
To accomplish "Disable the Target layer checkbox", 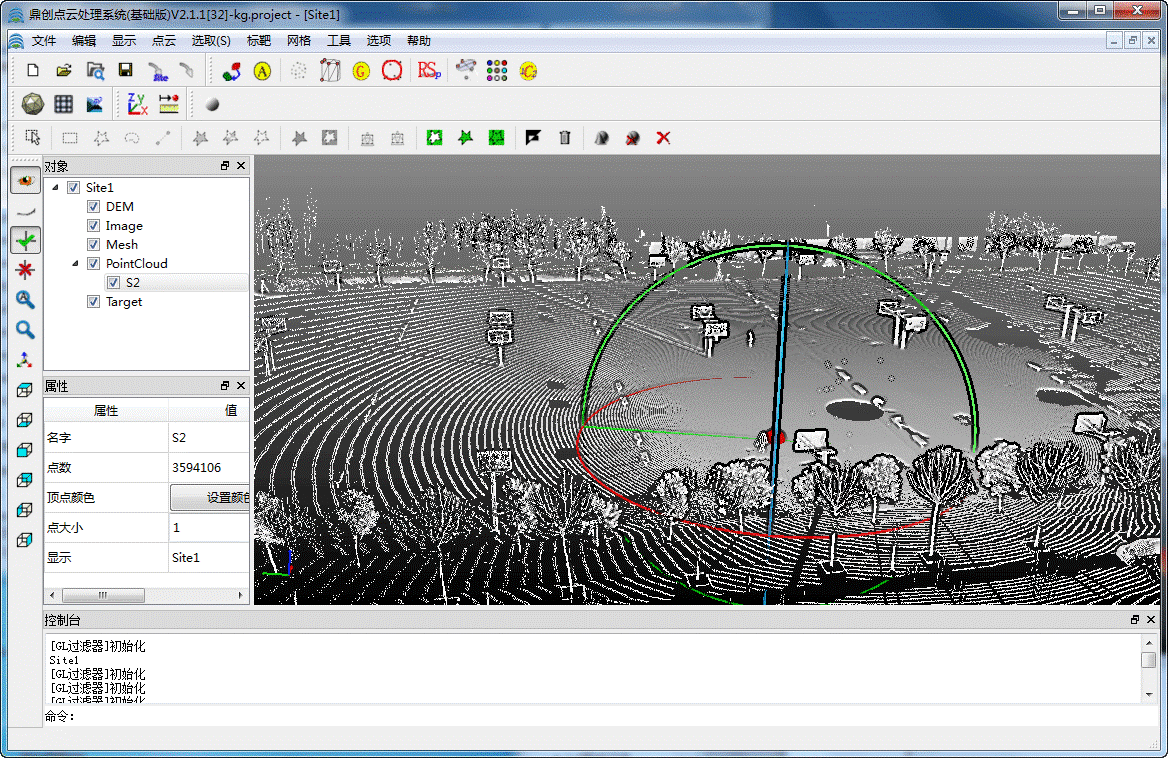I will tap(93, 302).
